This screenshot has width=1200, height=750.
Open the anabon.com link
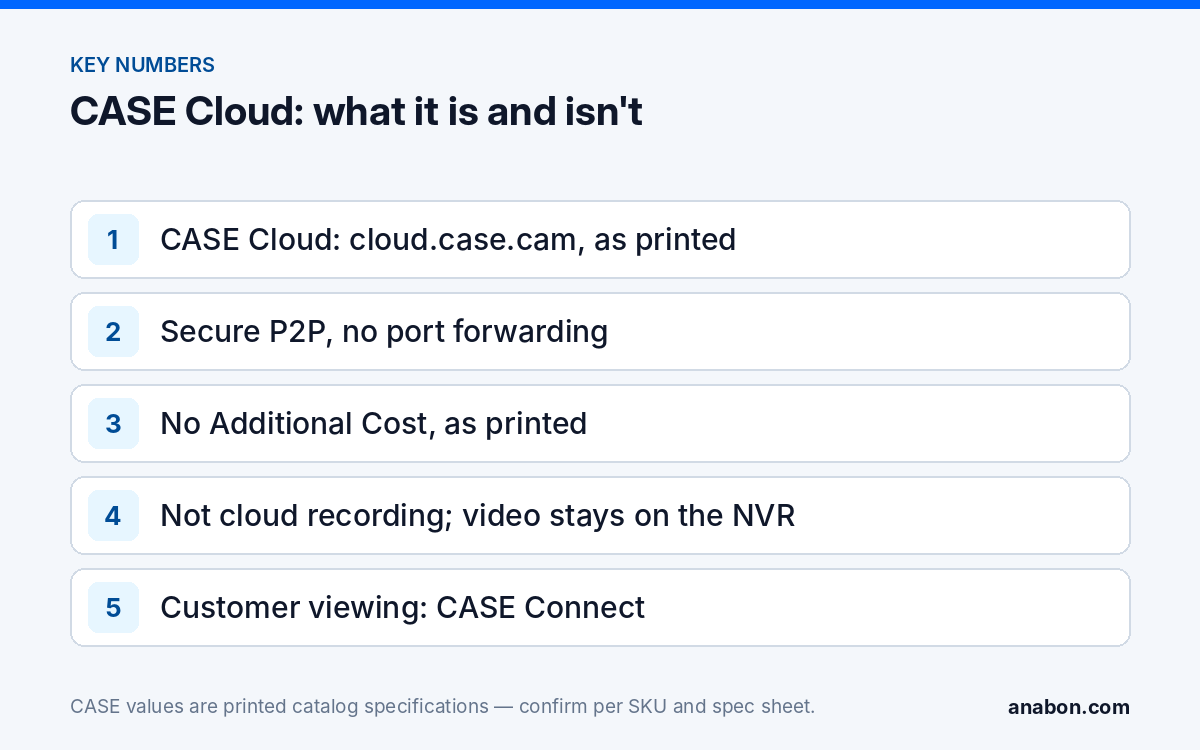[x=1069, y=707]
